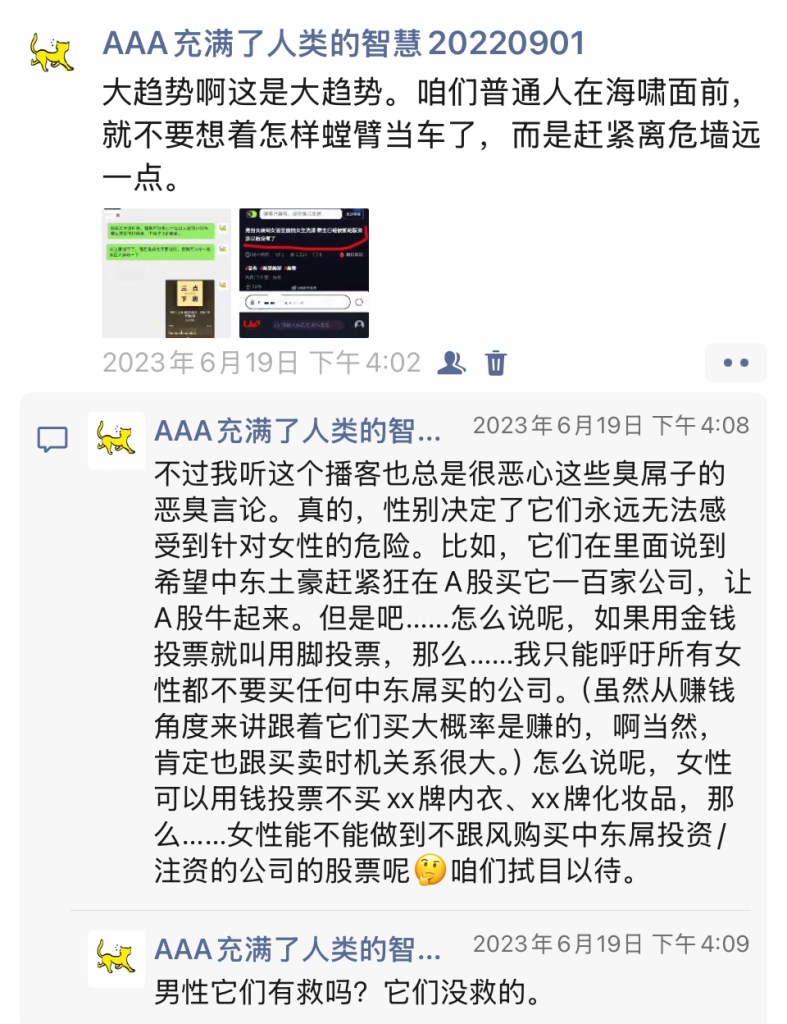Tap the post timestamp 2023年6月19日 下午4:02
This screenshot has width=787, height=1024.
coord(262,362)
